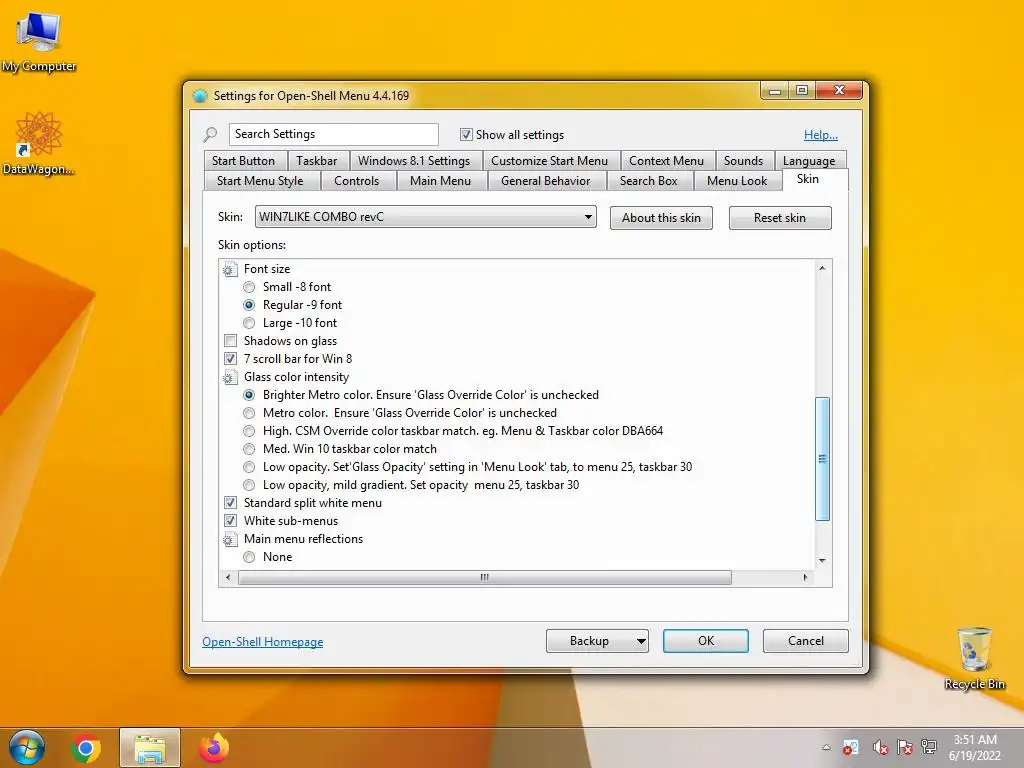This screenshot has height=768, width=1024.
Task: Click the Windows Start orb
Action: coord(27,748)
